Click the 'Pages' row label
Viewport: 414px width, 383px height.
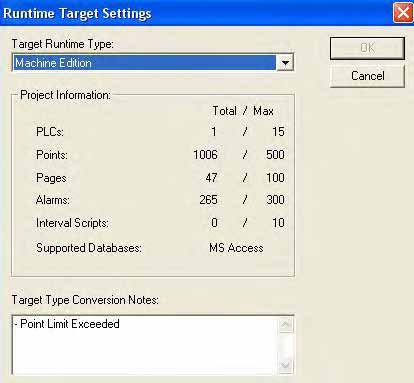click(51, 178)
